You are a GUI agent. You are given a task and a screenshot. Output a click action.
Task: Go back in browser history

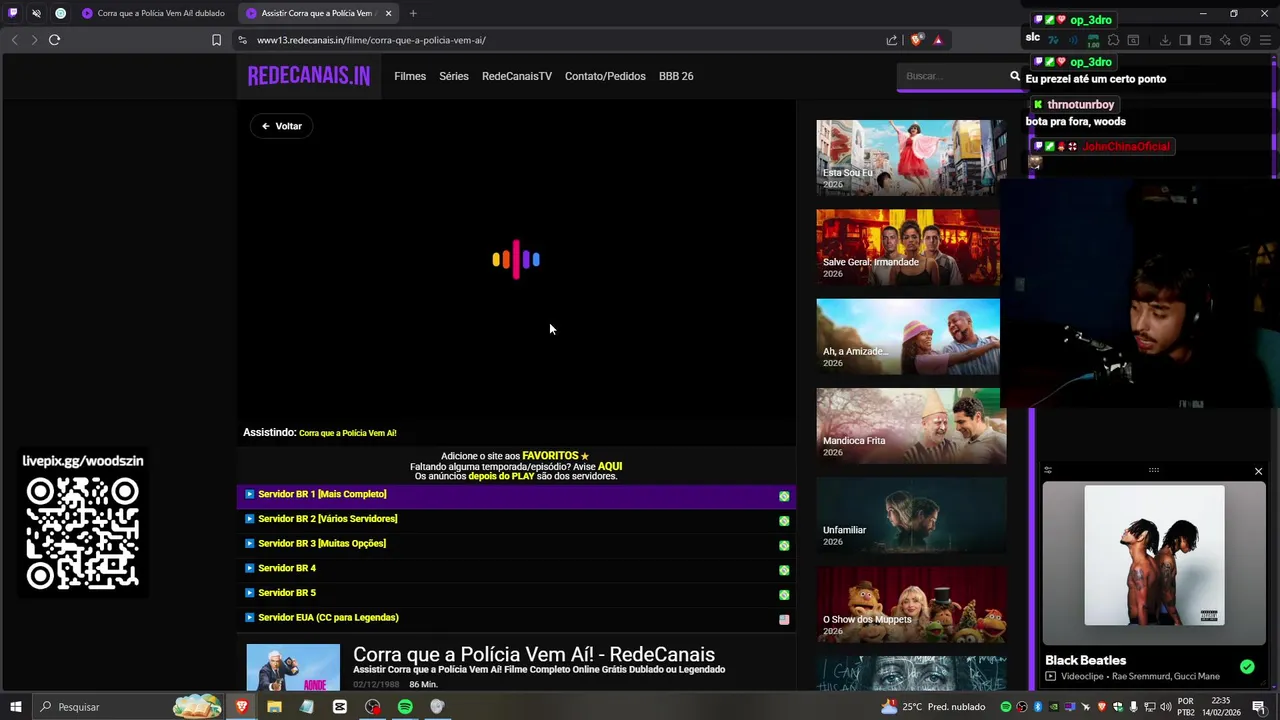click(x=14, y=40)
